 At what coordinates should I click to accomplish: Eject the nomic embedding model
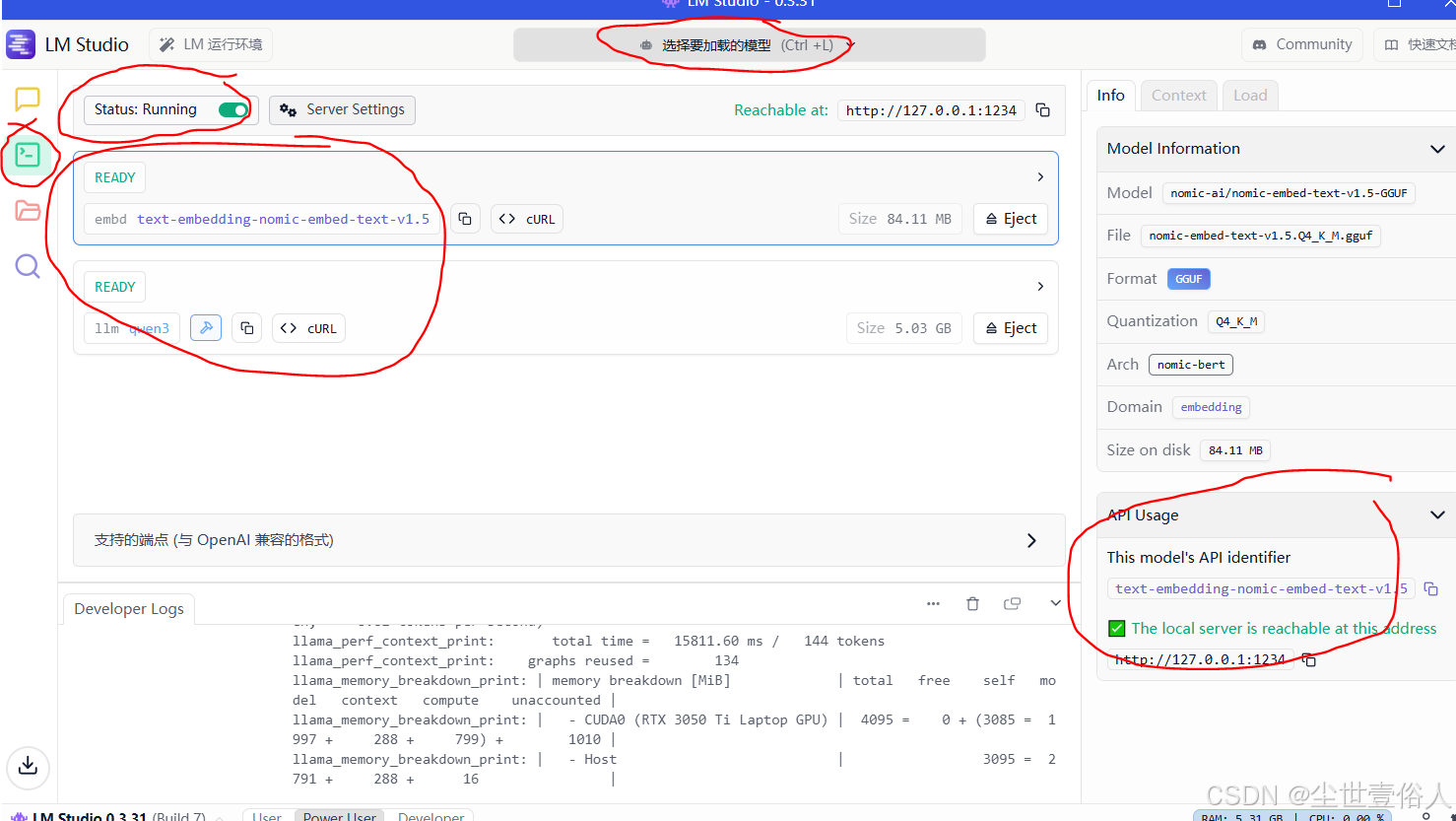(x=1011, y=219)
